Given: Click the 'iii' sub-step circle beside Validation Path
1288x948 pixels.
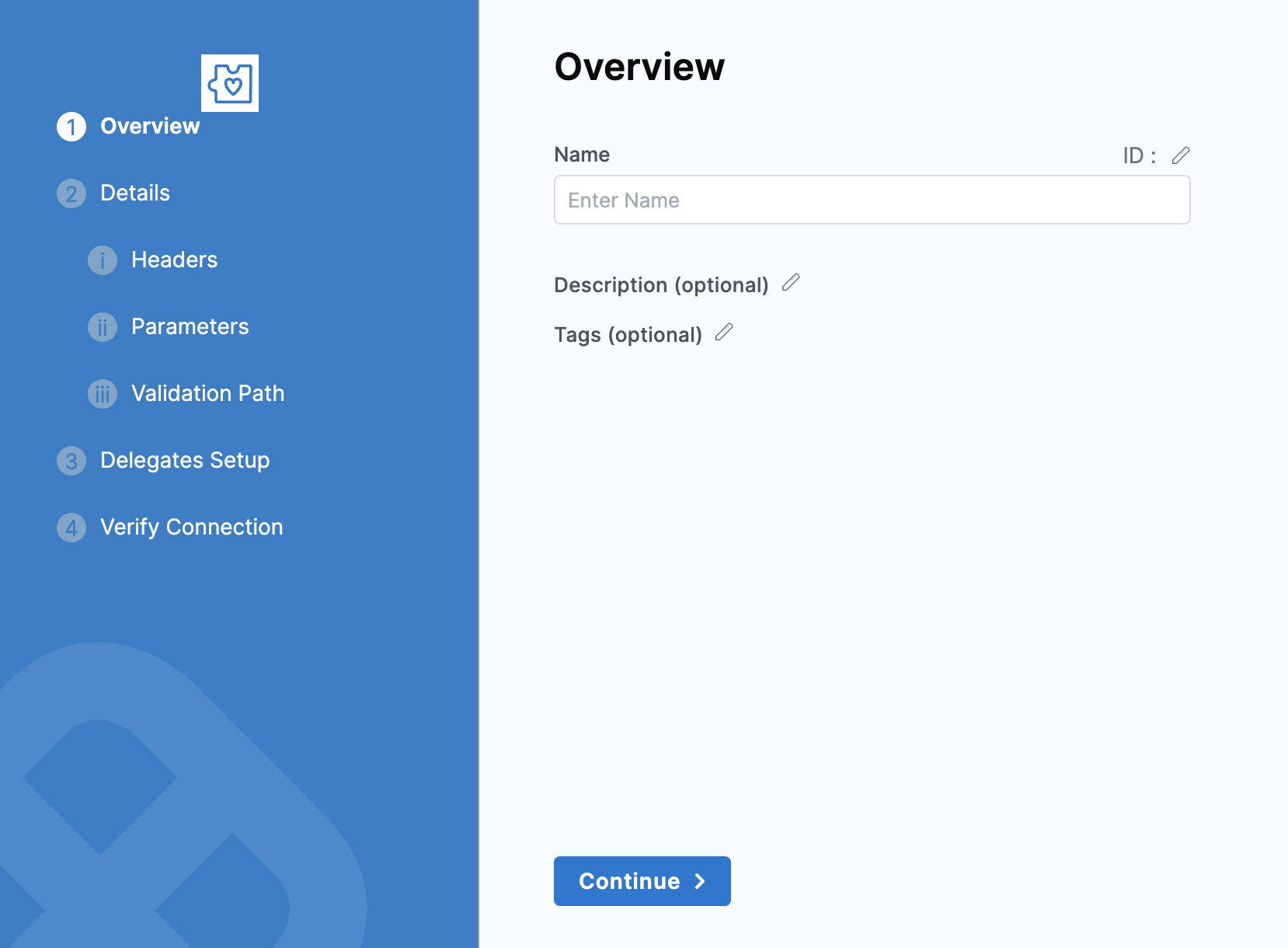Looking at the screenshot, I should tap(103, 394).
